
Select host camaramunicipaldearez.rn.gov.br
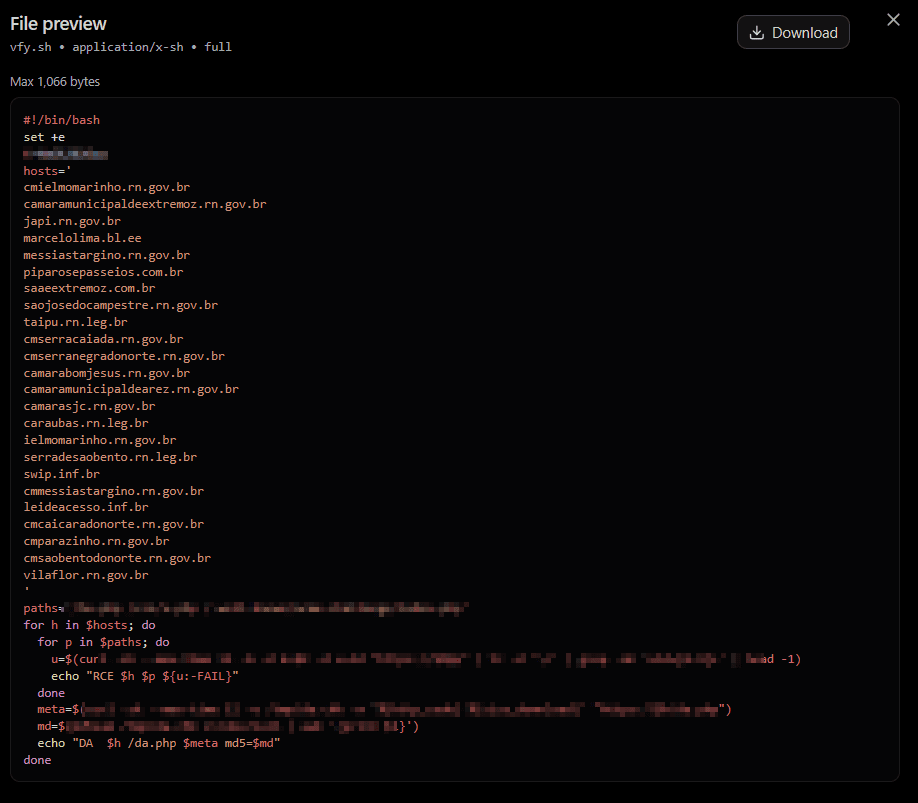pyautogui.click(x=131, y=389)
